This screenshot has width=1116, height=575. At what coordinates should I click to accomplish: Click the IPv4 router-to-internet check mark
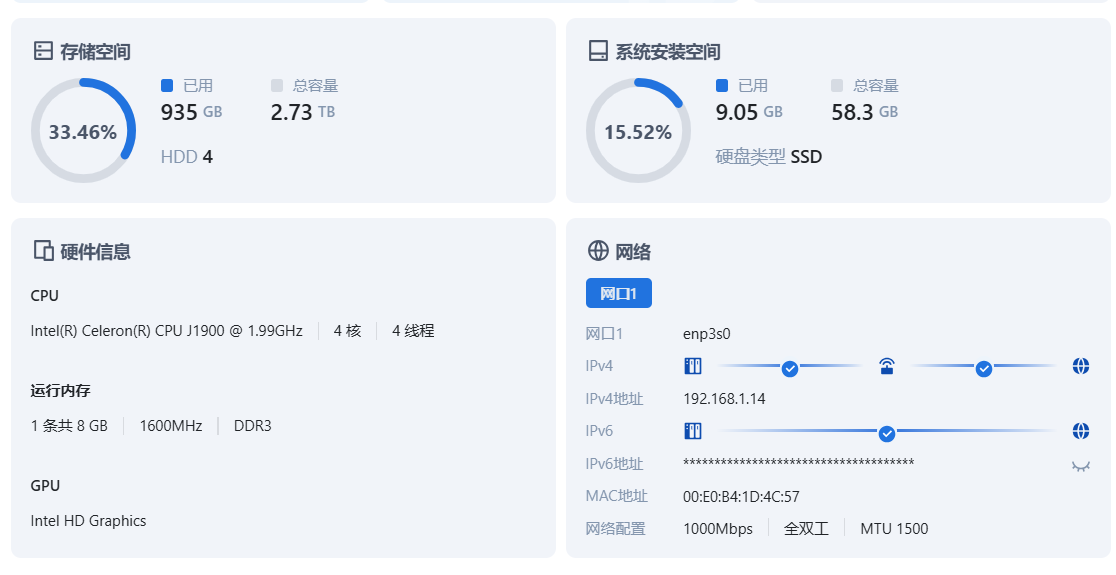(984, 369)
